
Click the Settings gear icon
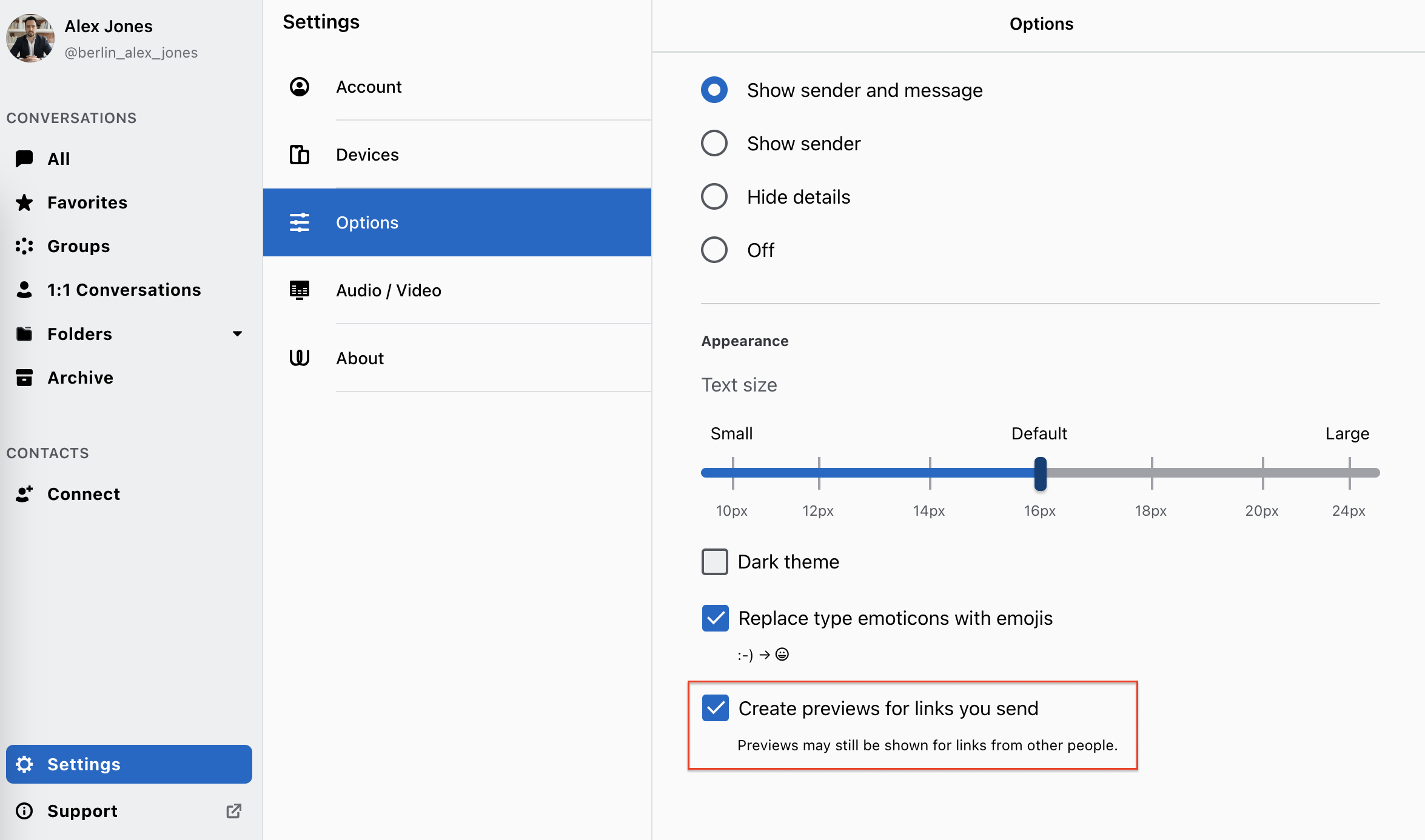tap(24, 764)
